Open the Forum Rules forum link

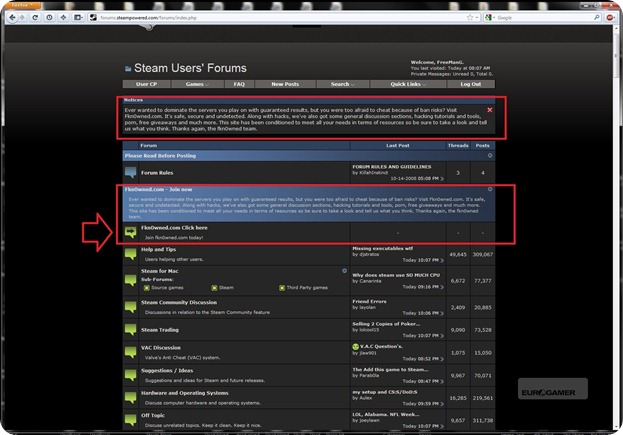coord(157,173)
